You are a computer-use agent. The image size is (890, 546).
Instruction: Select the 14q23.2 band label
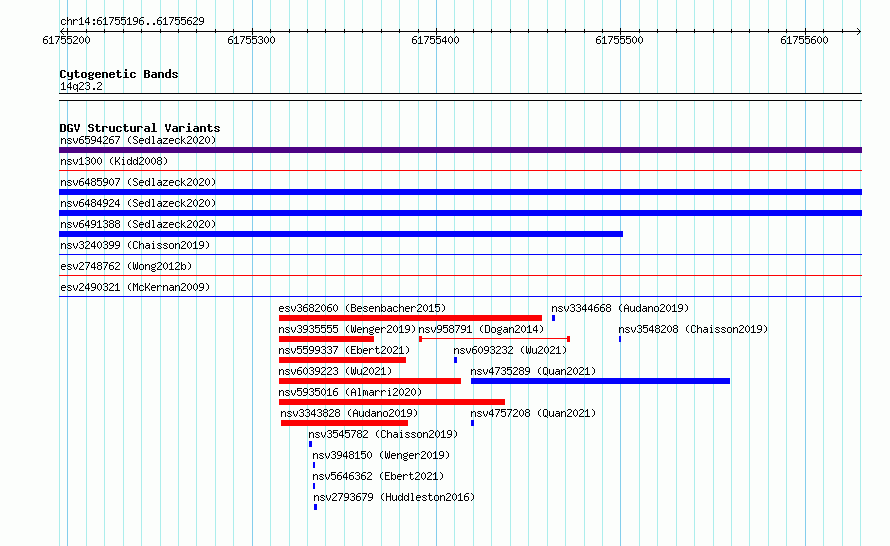pos(81,86)
